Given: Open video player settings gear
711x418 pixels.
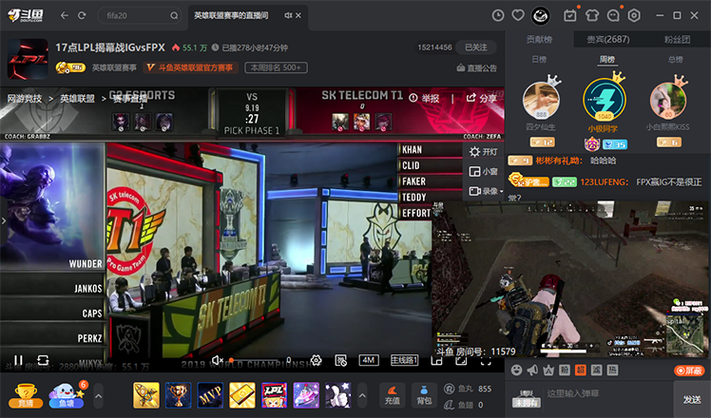Looking at the screenshot, I should [316, 360].
